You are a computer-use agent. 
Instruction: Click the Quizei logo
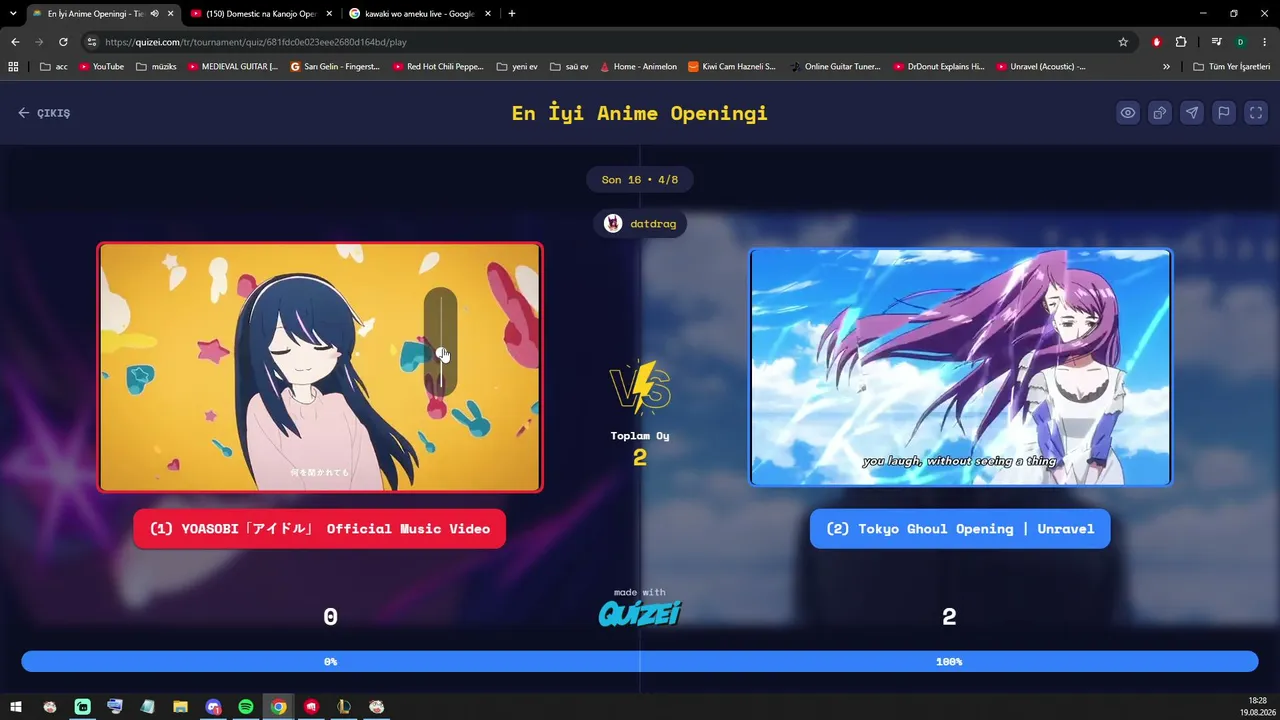click(x=640, y=612)
